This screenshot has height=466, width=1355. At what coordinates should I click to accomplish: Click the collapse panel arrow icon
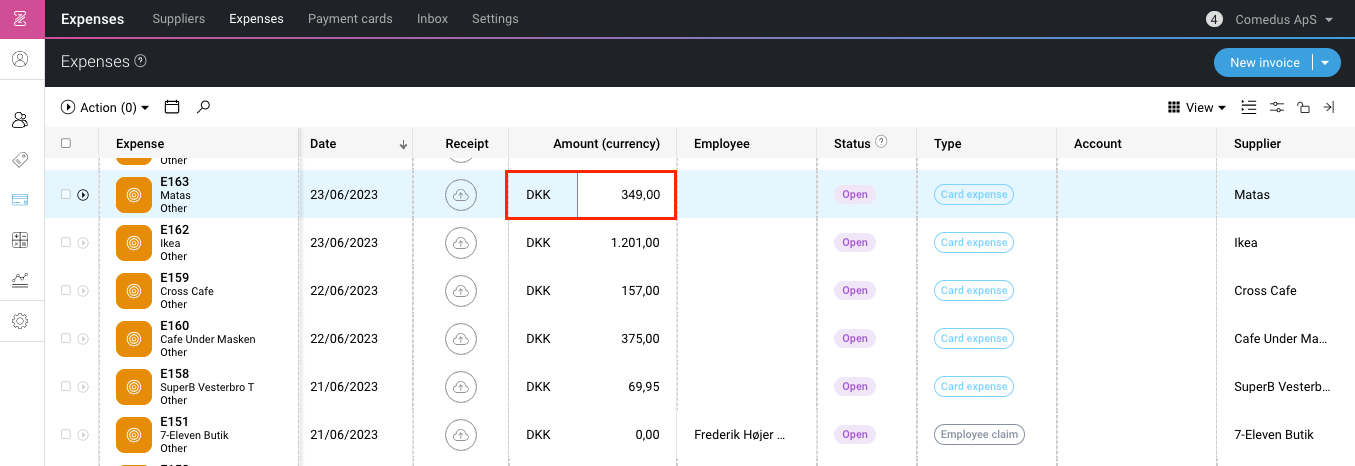pyautogui.click(x=1329, y=107)
